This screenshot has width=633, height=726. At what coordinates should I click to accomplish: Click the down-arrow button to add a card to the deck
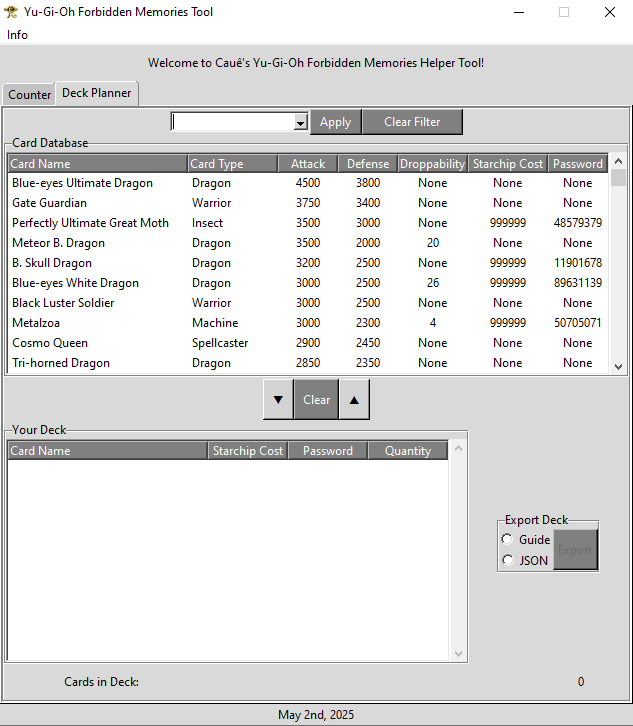coord(278,400)
